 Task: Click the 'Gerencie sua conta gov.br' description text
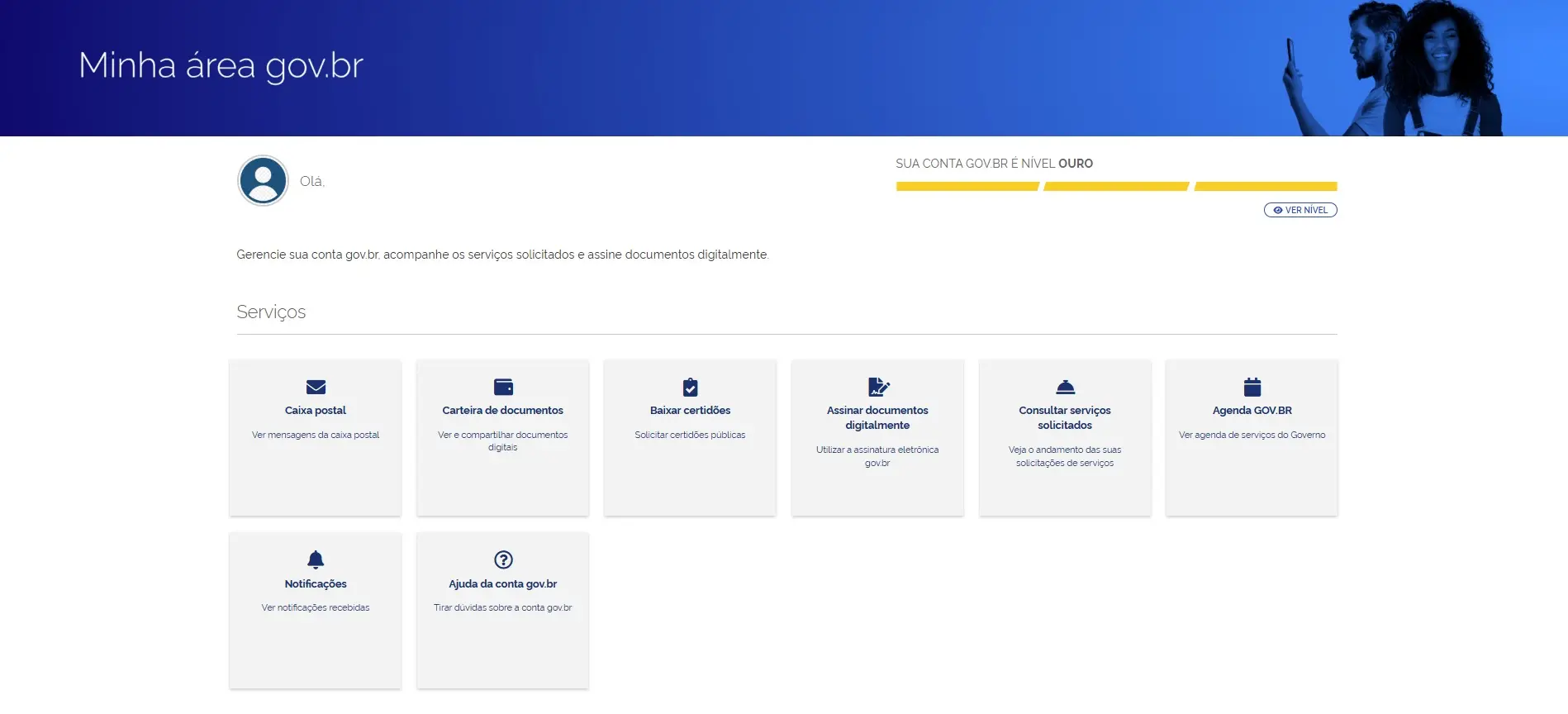tap(502, 255)
